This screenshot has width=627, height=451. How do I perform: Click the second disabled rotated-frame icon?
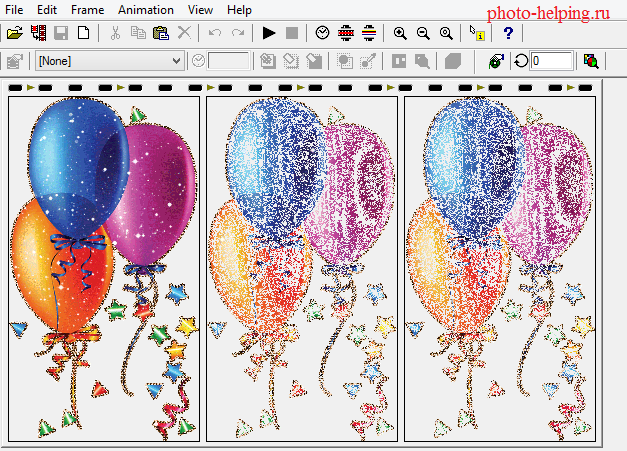click(x=291, y=61)
